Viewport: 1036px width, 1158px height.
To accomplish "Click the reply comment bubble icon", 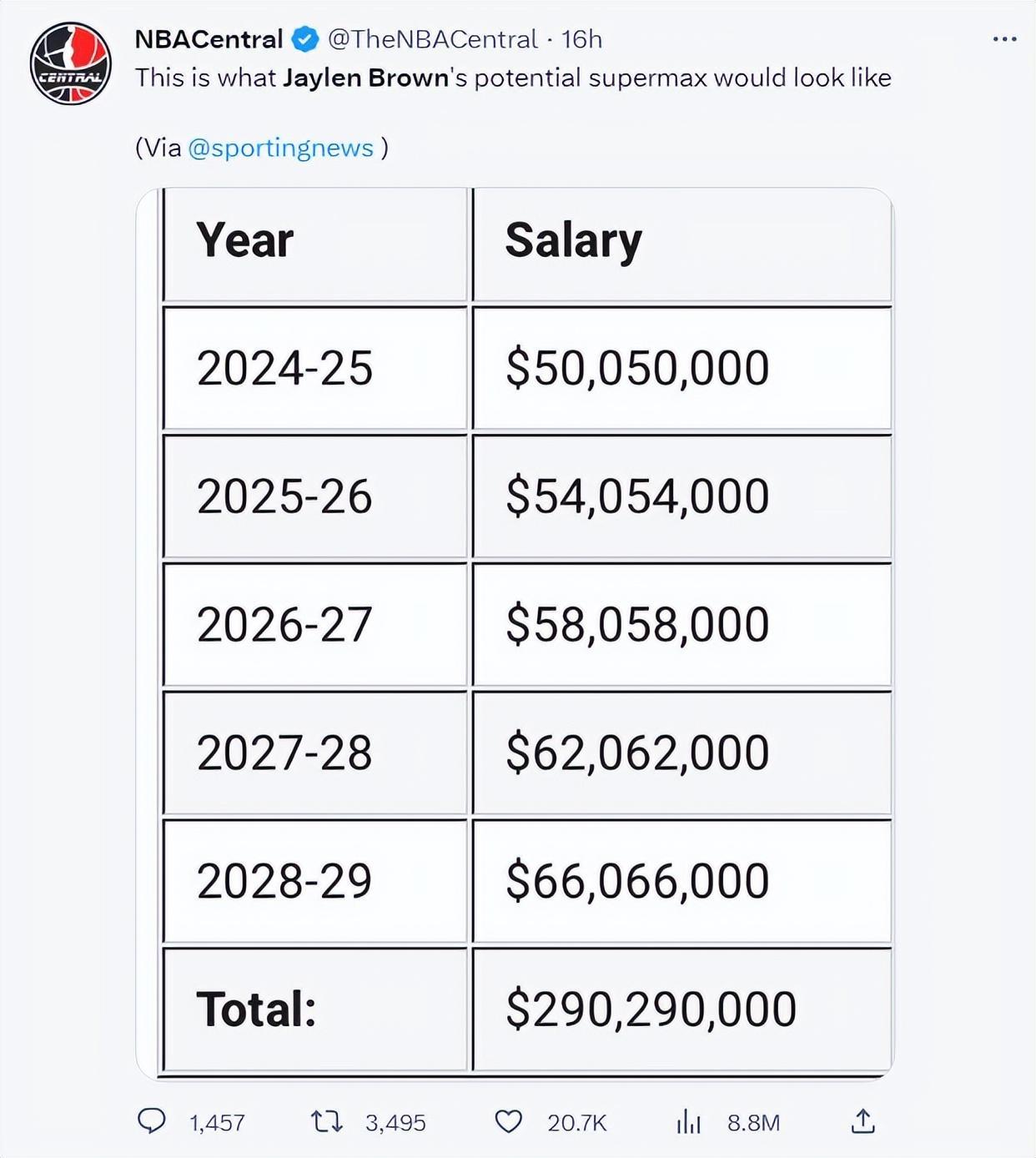I will tap(151, 1121).
